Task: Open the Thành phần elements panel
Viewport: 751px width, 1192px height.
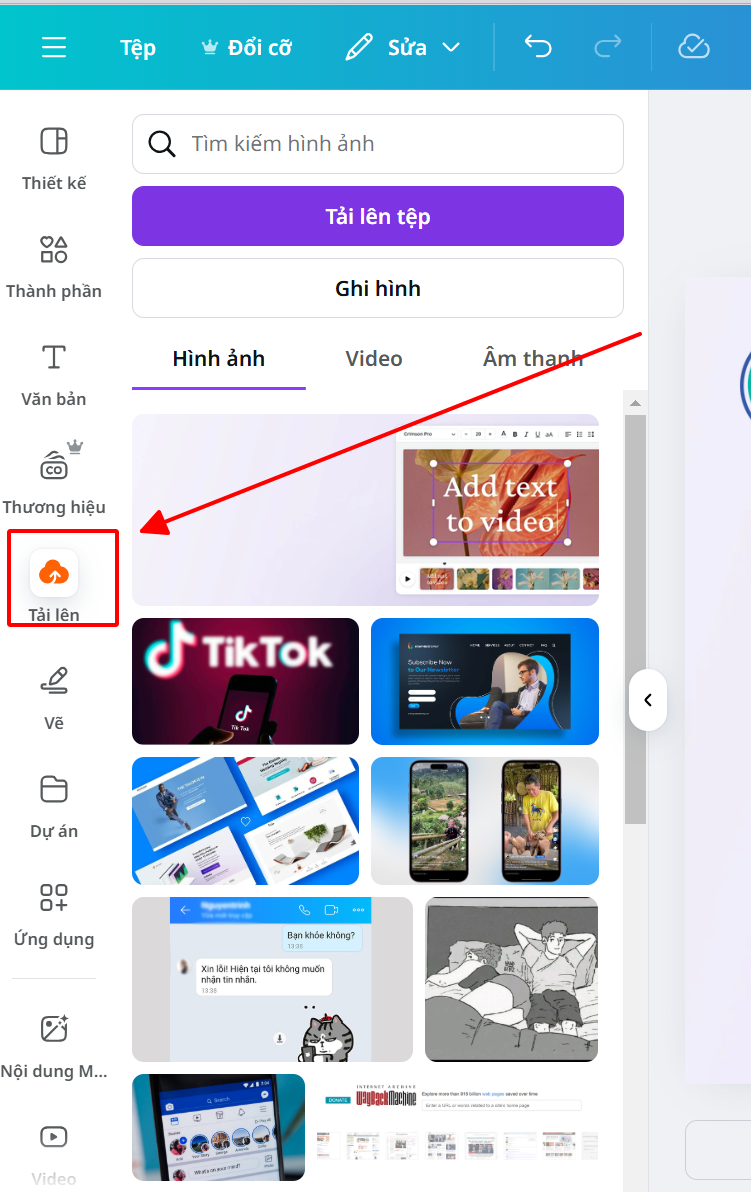Action: tap(54, 267)
